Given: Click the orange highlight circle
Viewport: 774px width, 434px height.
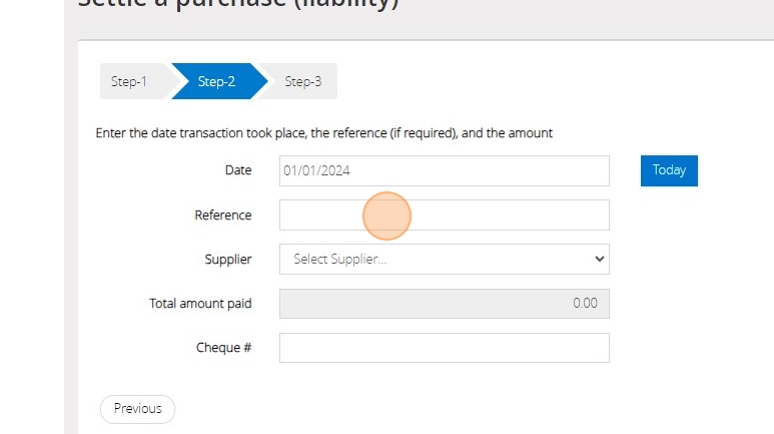Looking at the screenshot, I should coord(386,216).
